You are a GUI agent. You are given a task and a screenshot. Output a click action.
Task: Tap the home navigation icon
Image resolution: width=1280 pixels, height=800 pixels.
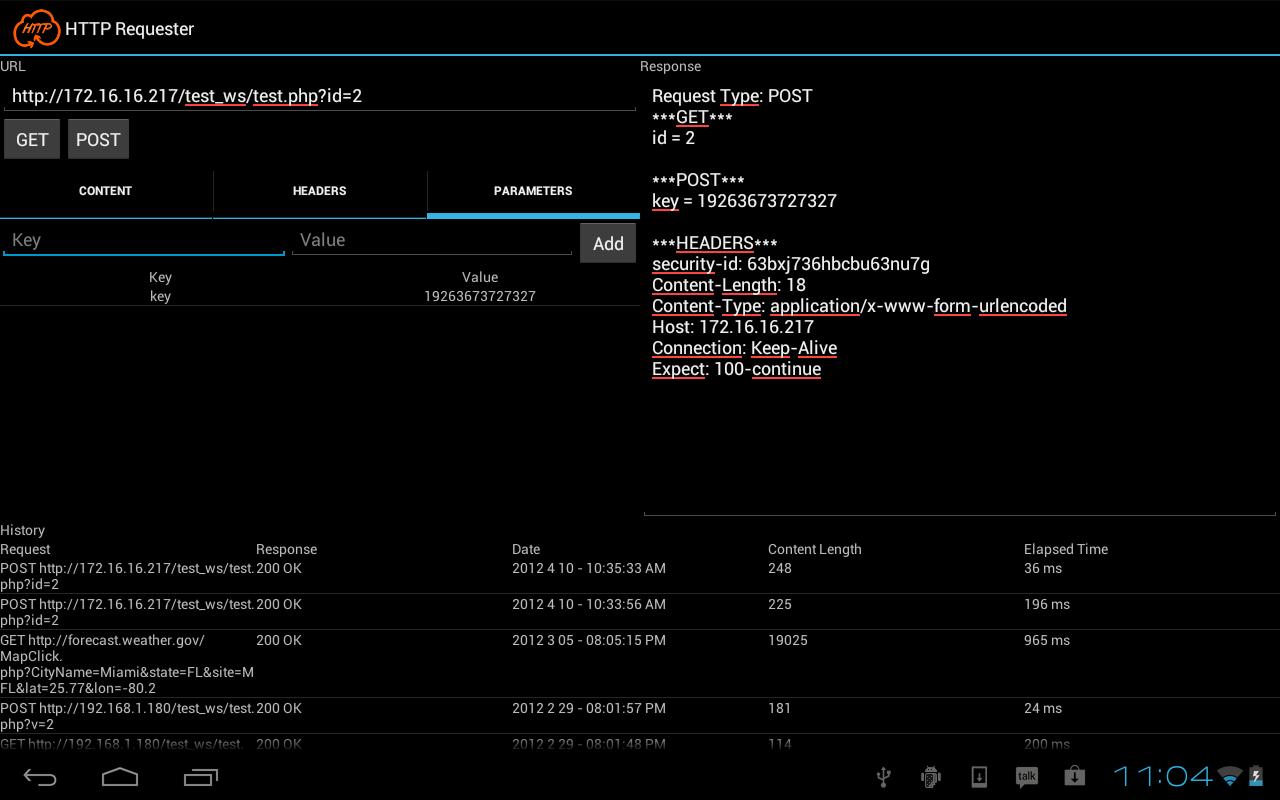[x=120, y=777]
